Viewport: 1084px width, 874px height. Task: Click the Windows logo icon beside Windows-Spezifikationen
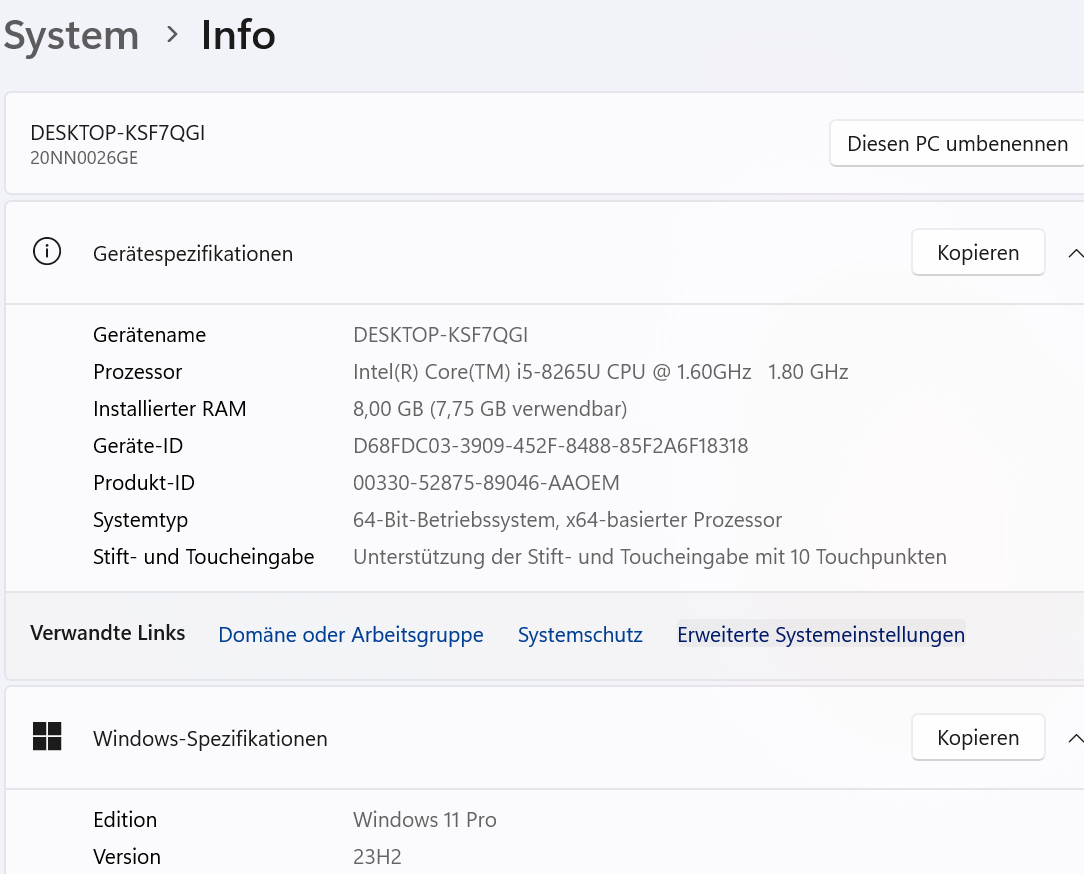coord(47,736)
